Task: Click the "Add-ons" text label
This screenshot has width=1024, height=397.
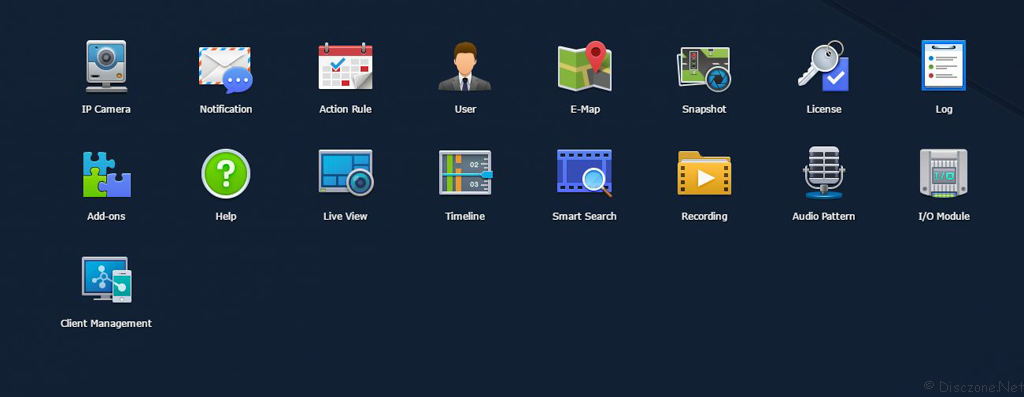Action: (x=106, y=217)
